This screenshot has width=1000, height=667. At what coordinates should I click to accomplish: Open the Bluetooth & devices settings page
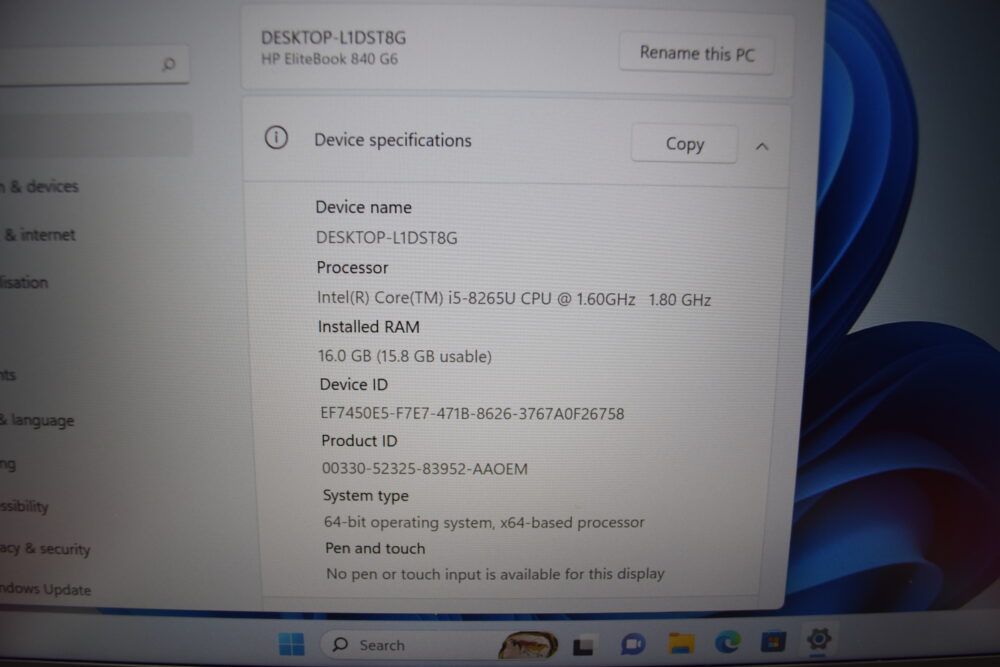pos(40,186)
